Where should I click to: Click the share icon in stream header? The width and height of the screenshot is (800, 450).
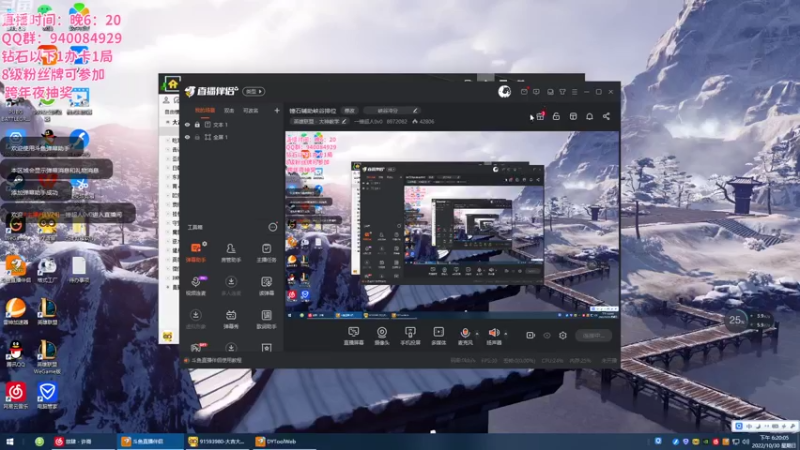pyautogui.click(x=606, y=116)
